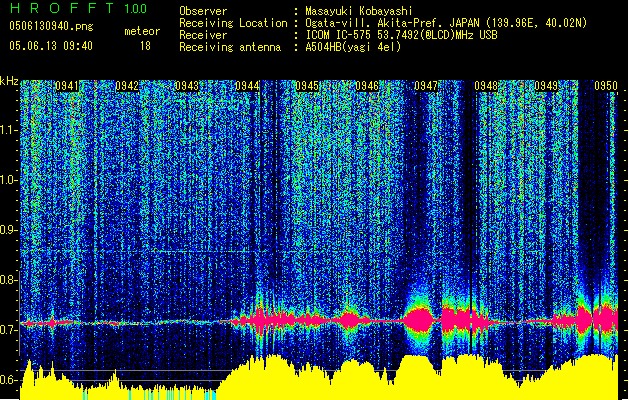Screen dimensions: 629x400
Task: Click the meteor label
Action: click(x=142, y=31)
